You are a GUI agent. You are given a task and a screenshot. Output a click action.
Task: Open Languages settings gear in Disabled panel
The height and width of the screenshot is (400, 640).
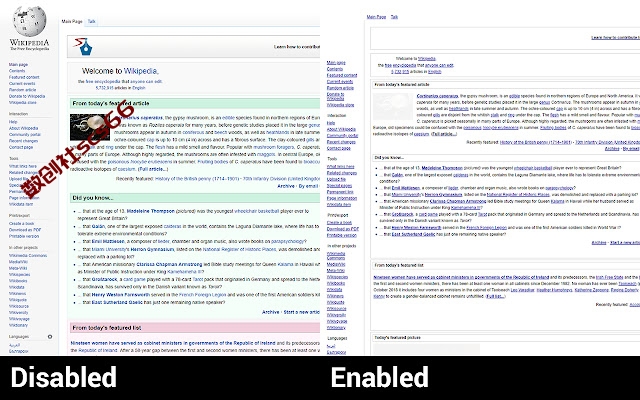(50, 337)
